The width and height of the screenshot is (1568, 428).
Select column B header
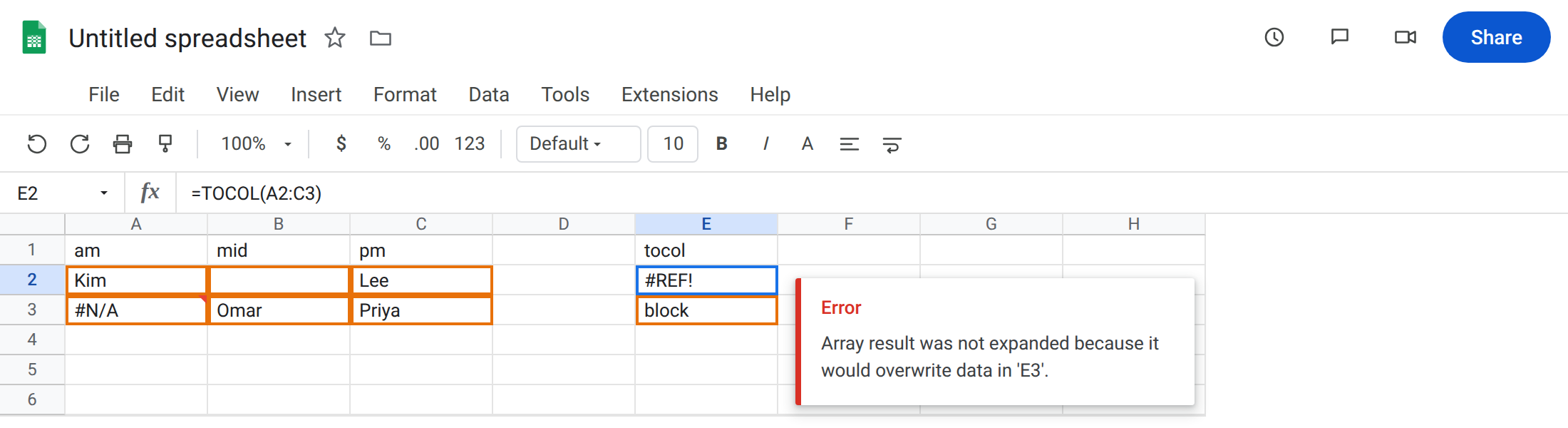coord(279,224)
